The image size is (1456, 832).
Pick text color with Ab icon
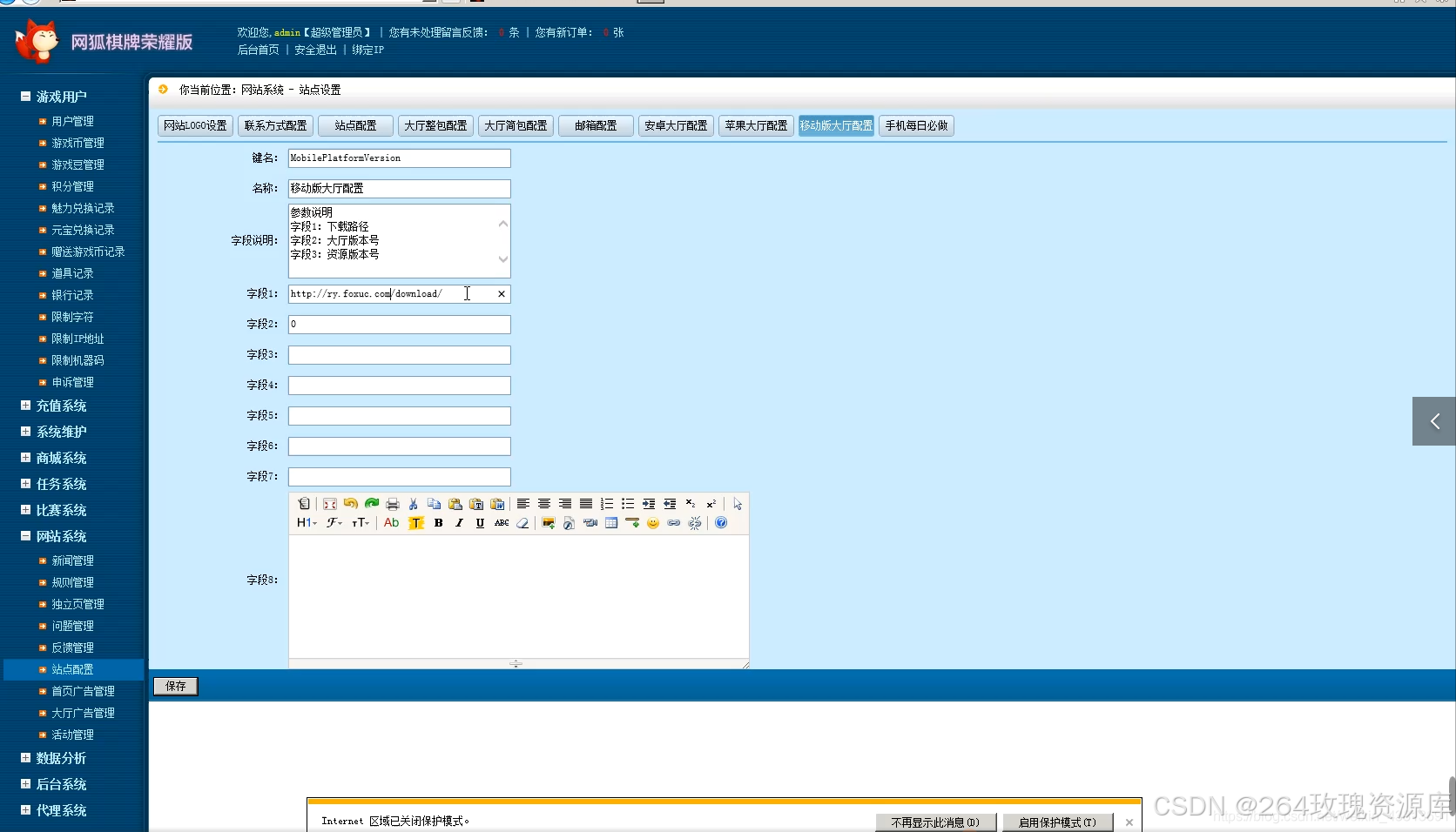[x=392, y=523]
